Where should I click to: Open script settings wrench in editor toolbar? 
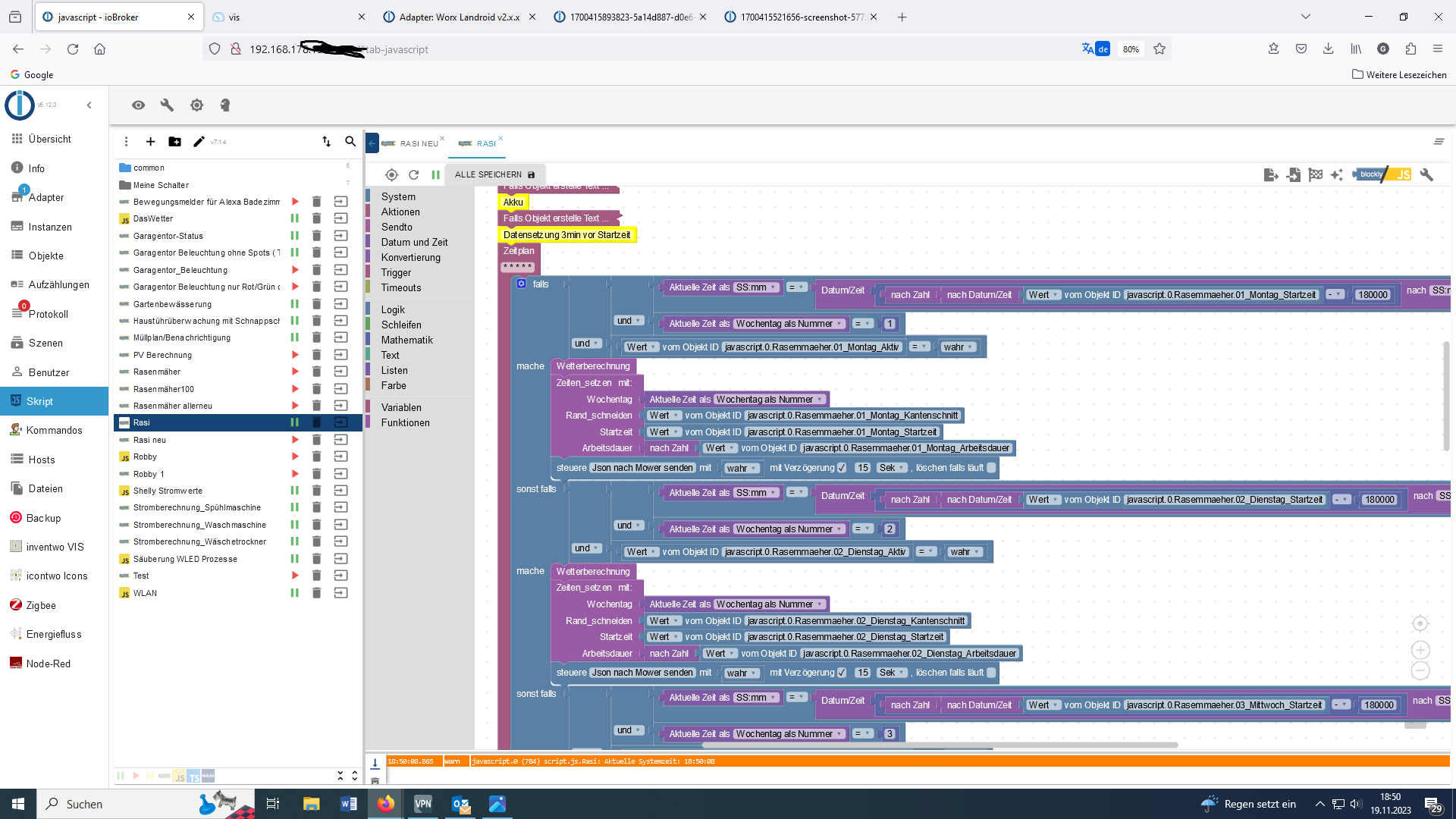(x=1426, y=175)
